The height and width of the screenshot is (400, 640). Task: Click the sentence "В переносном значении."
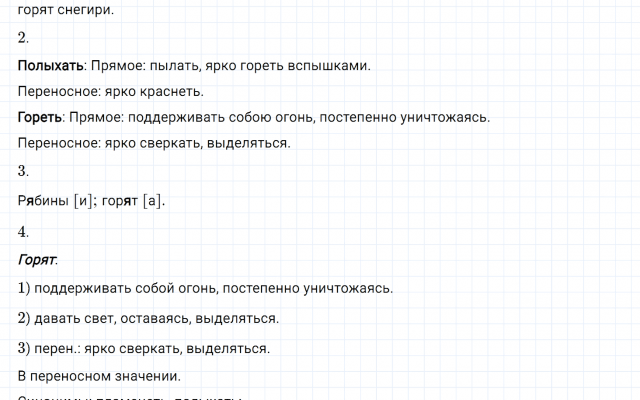pos(99,376)
